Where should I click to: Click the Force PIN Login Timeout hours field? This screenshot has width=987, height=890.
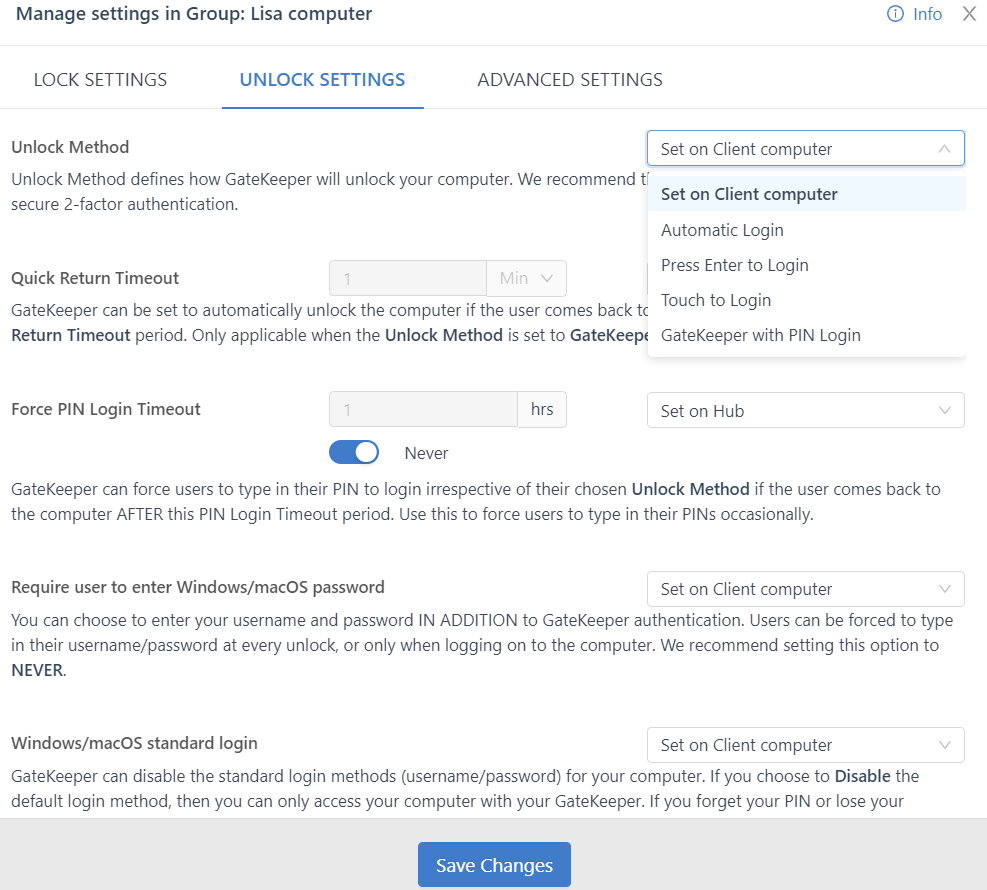pyautogui.click(x=423, y=409)
